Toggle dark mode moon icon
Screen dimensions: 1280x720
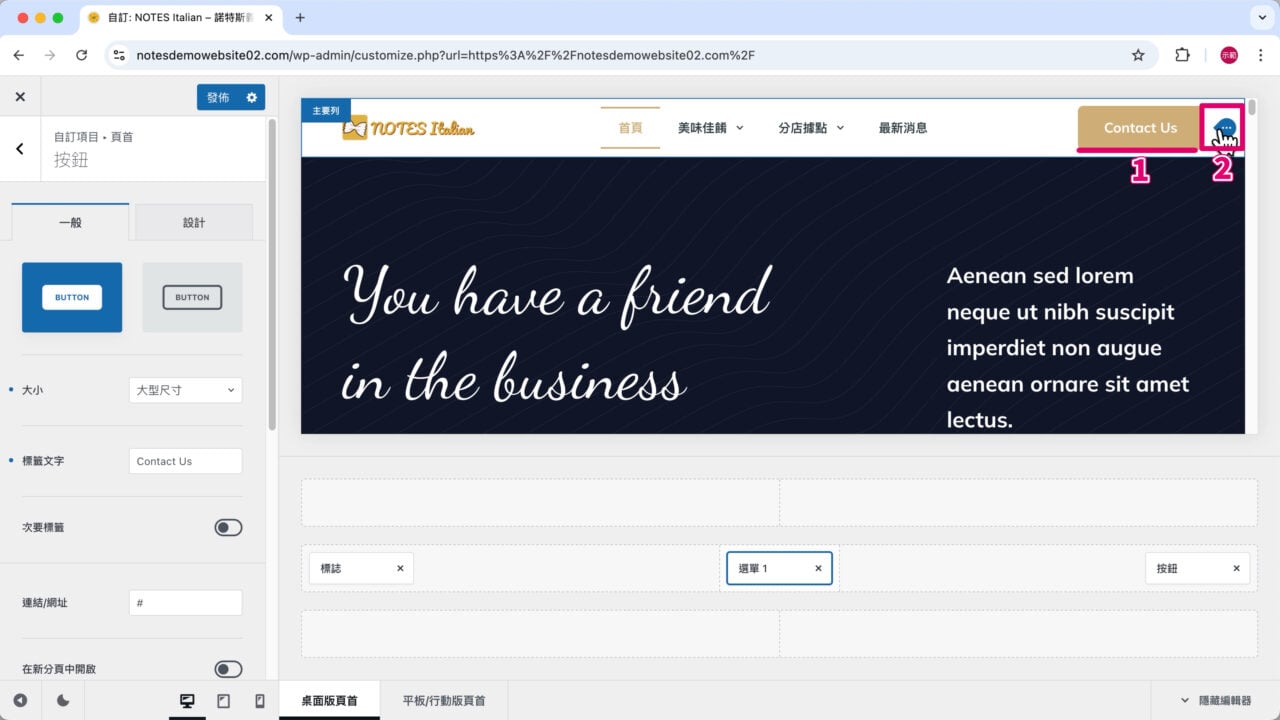click(x=63, y=701)
